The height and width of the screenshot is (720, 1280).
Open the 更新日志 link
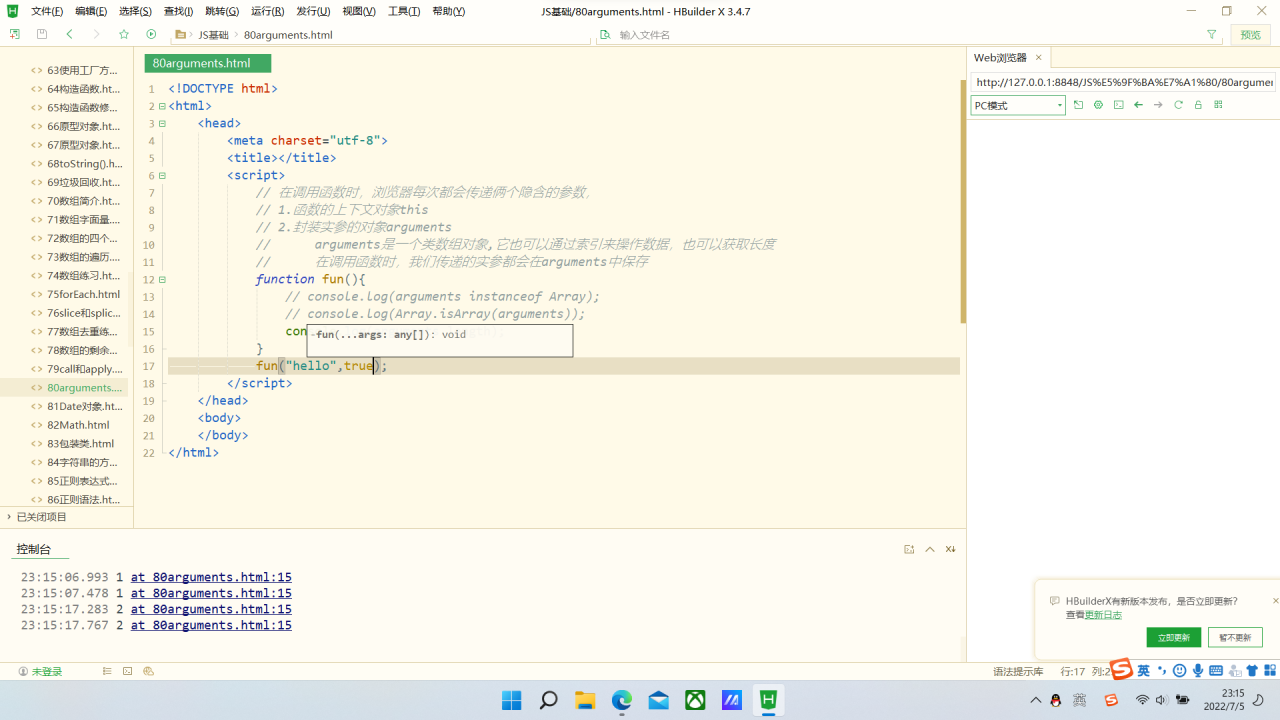1103,615
